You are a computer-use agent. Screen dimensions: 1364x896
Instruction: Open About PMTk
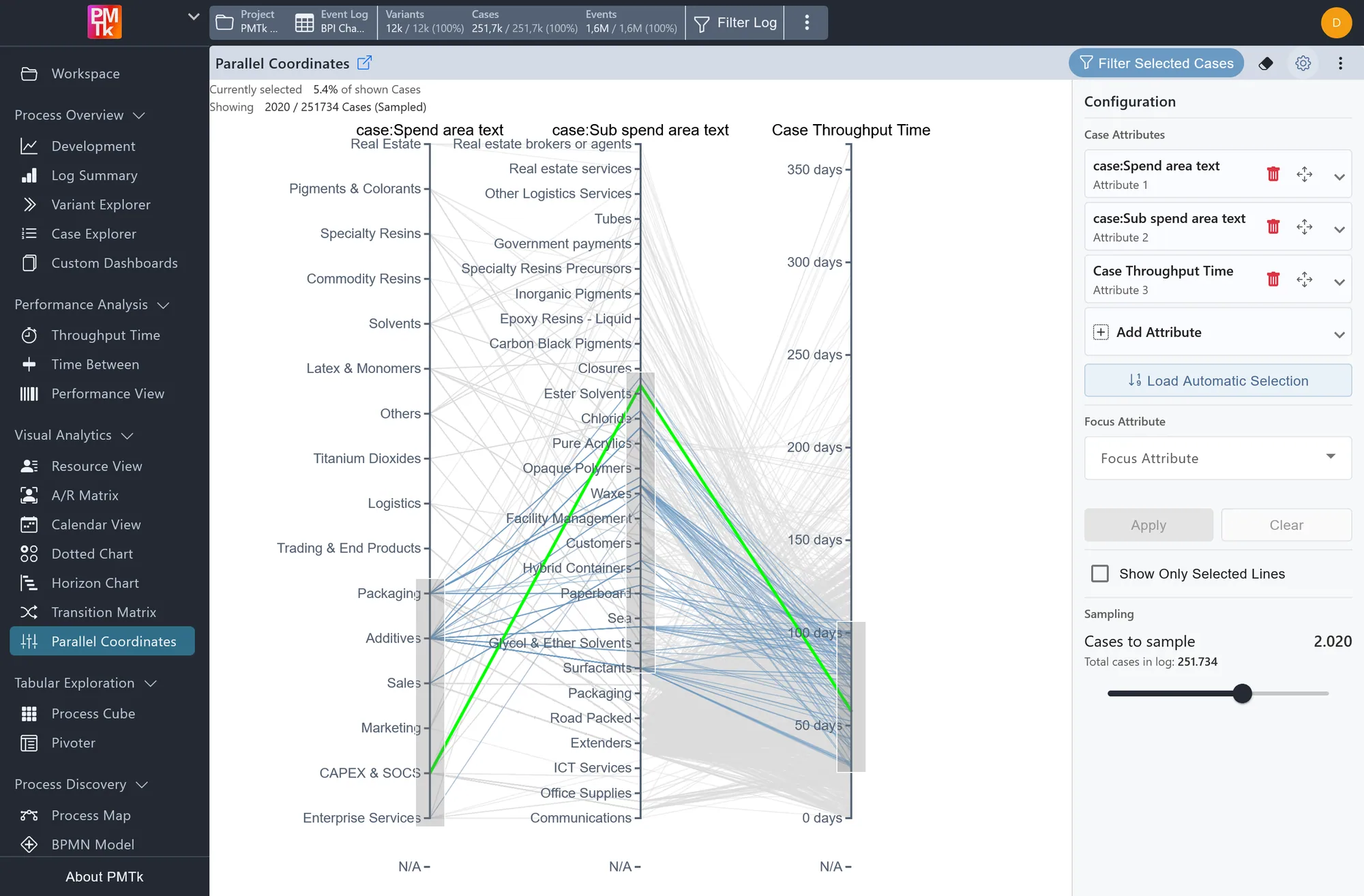104,877
